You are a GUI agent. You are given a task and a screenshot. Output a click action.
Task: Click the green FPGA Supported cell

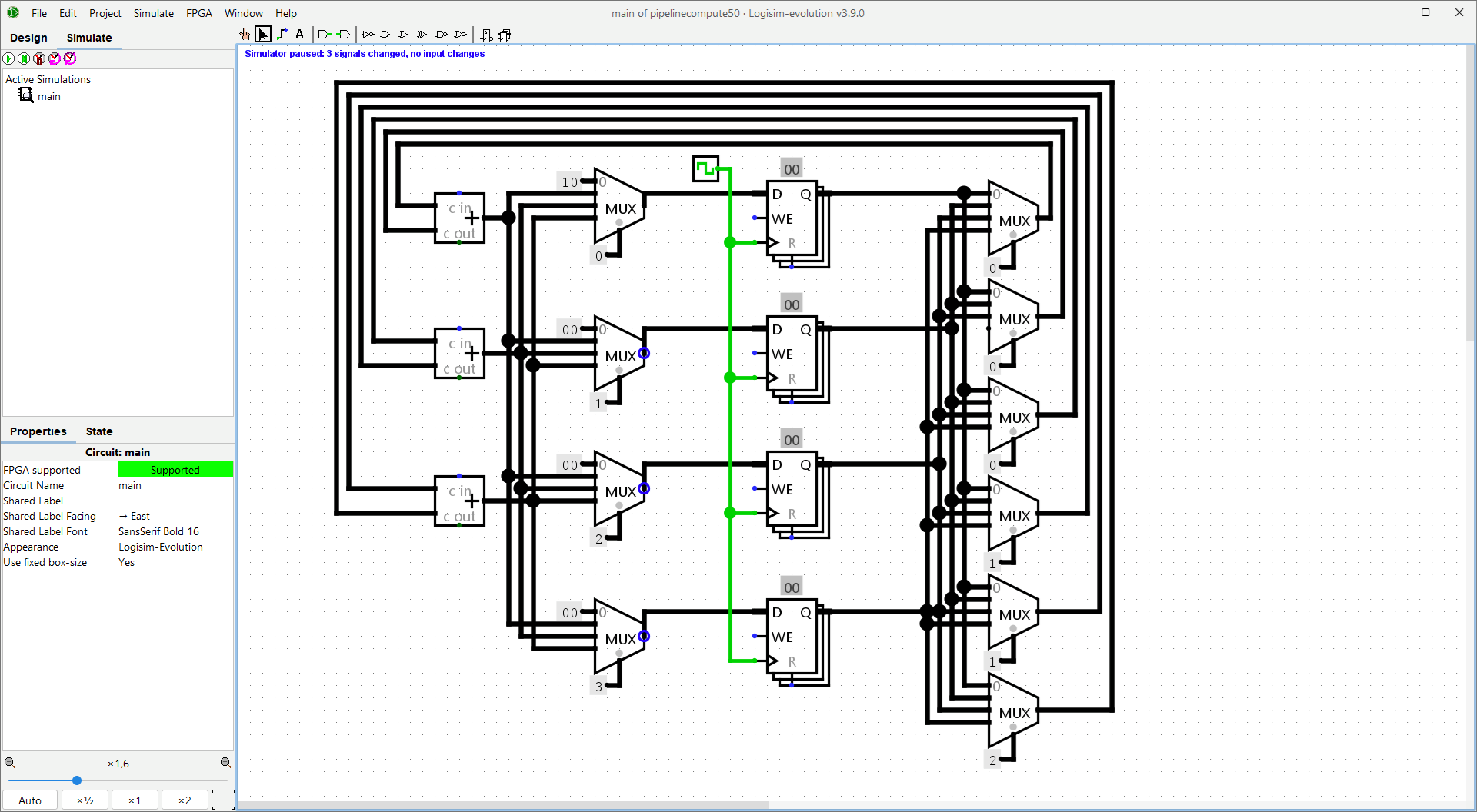175,470
